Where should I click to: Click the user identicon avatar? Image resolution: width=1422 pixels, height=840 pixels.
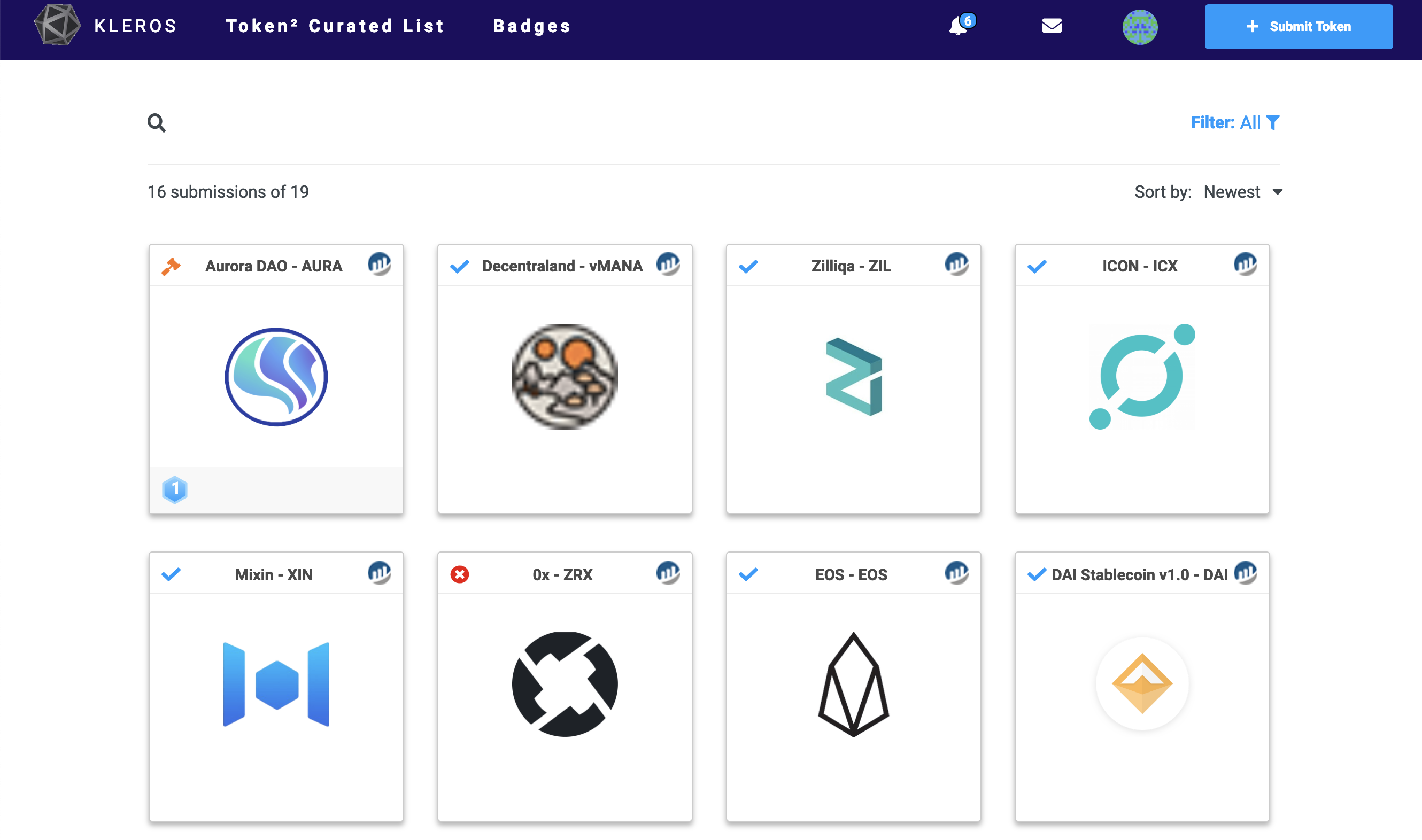[1139, 27]
